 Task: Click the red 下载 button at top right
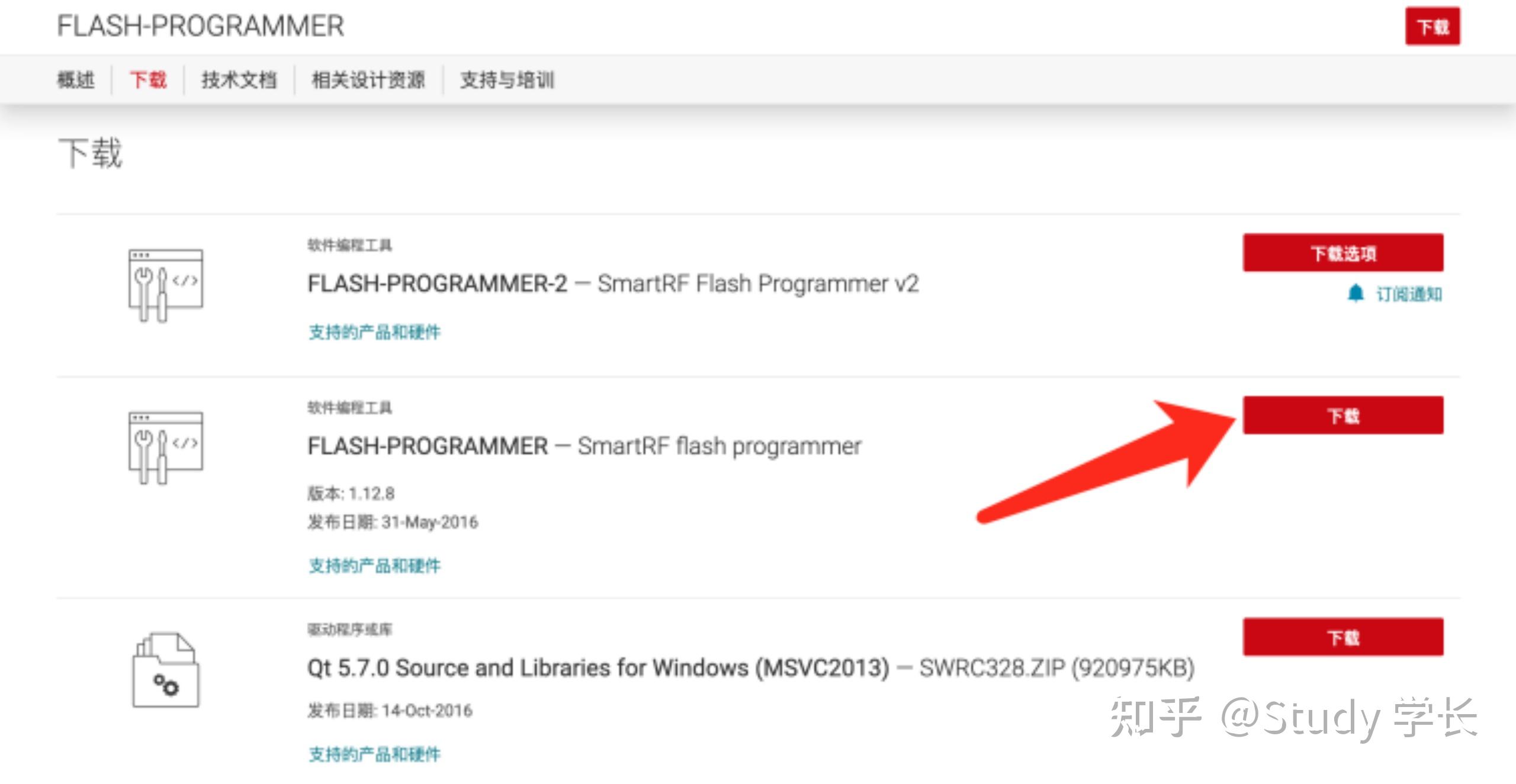[1433, 26]
